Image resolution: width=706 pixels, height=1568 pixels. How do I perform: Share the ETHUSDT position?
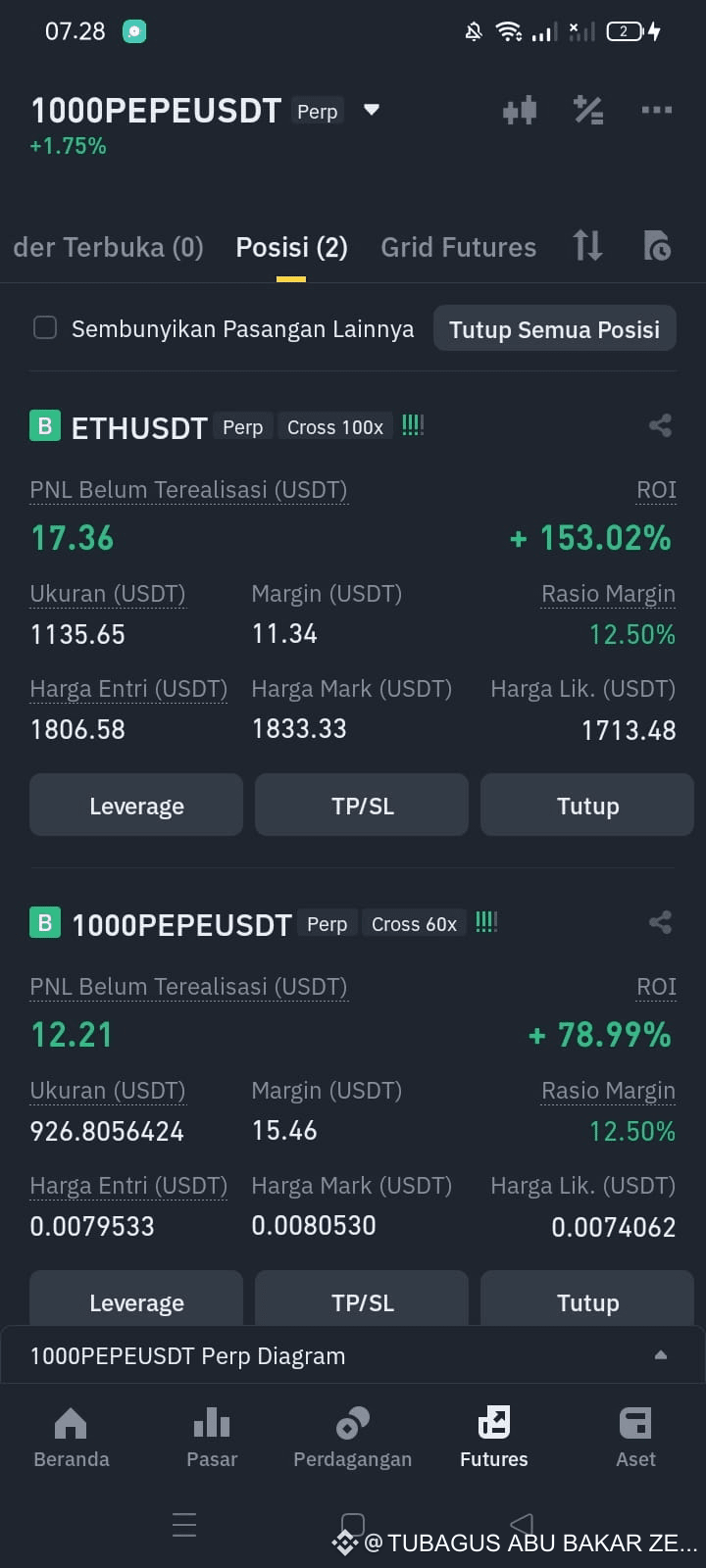point(660,425)
